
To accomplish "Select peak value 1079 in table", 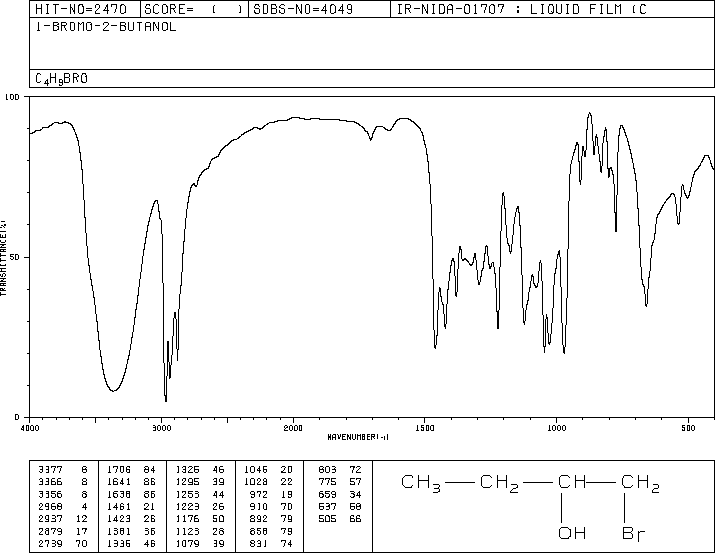I will coord(187,543).
